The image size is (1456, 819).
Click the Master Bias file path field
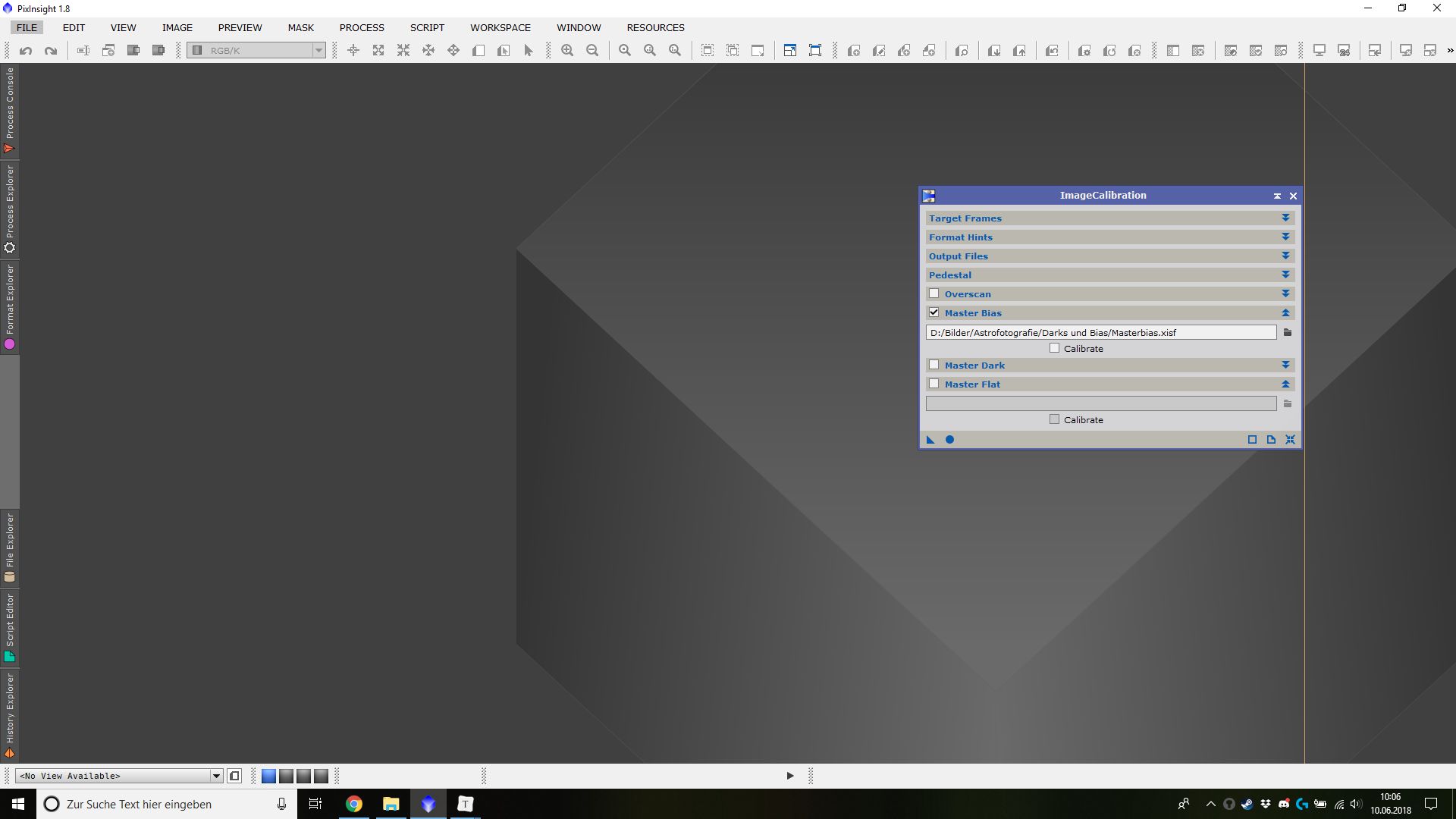coord(1101,333)
